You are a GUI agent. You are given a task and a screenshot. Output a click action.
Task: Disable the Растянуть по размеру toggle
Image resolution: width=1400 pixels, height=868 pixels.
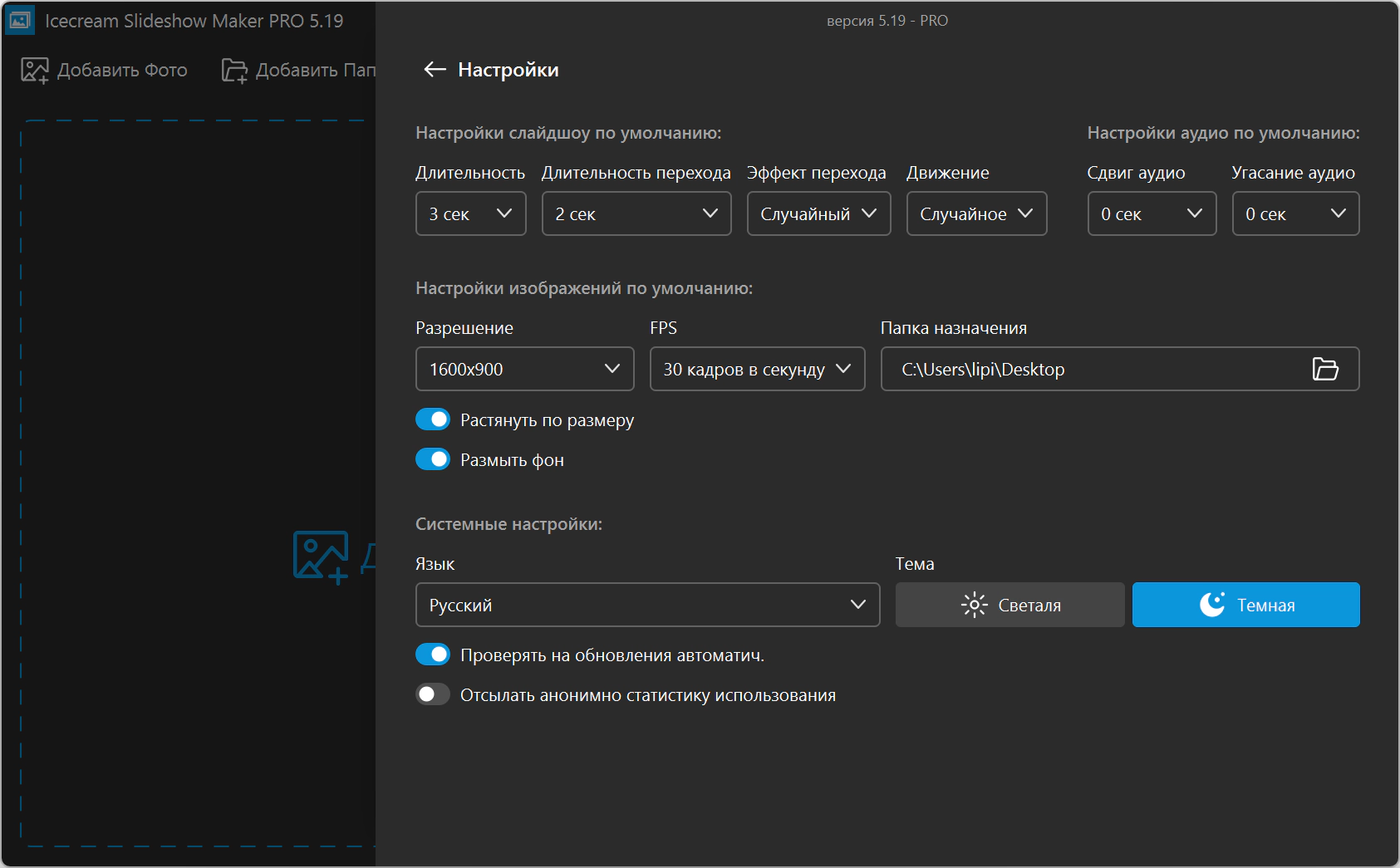pos(433,419)
